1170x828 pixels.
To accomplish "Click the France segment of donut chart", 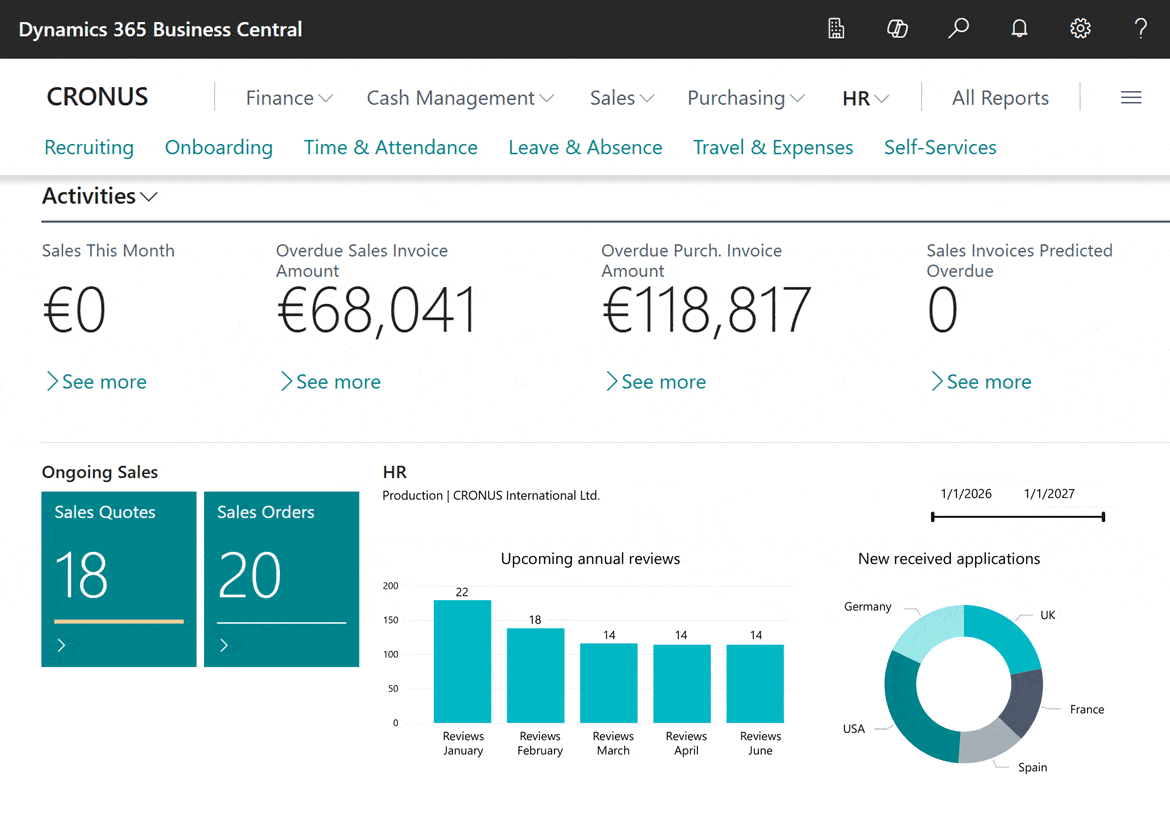I will (1024, 703).
